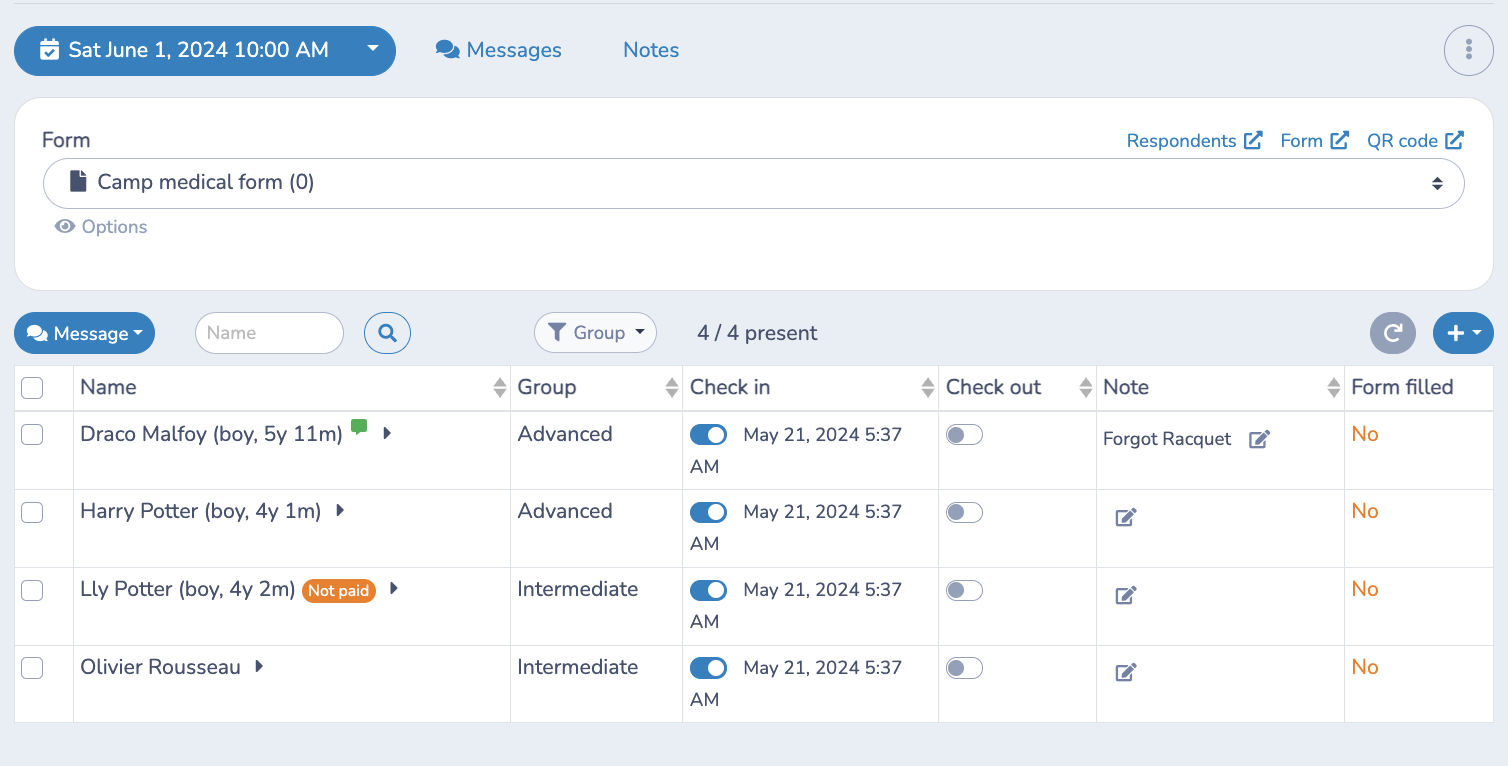Enable check out for Draco Malfoy
Image resolution: width=1508 pixels, height=766 pixels.
click(964, 435)
